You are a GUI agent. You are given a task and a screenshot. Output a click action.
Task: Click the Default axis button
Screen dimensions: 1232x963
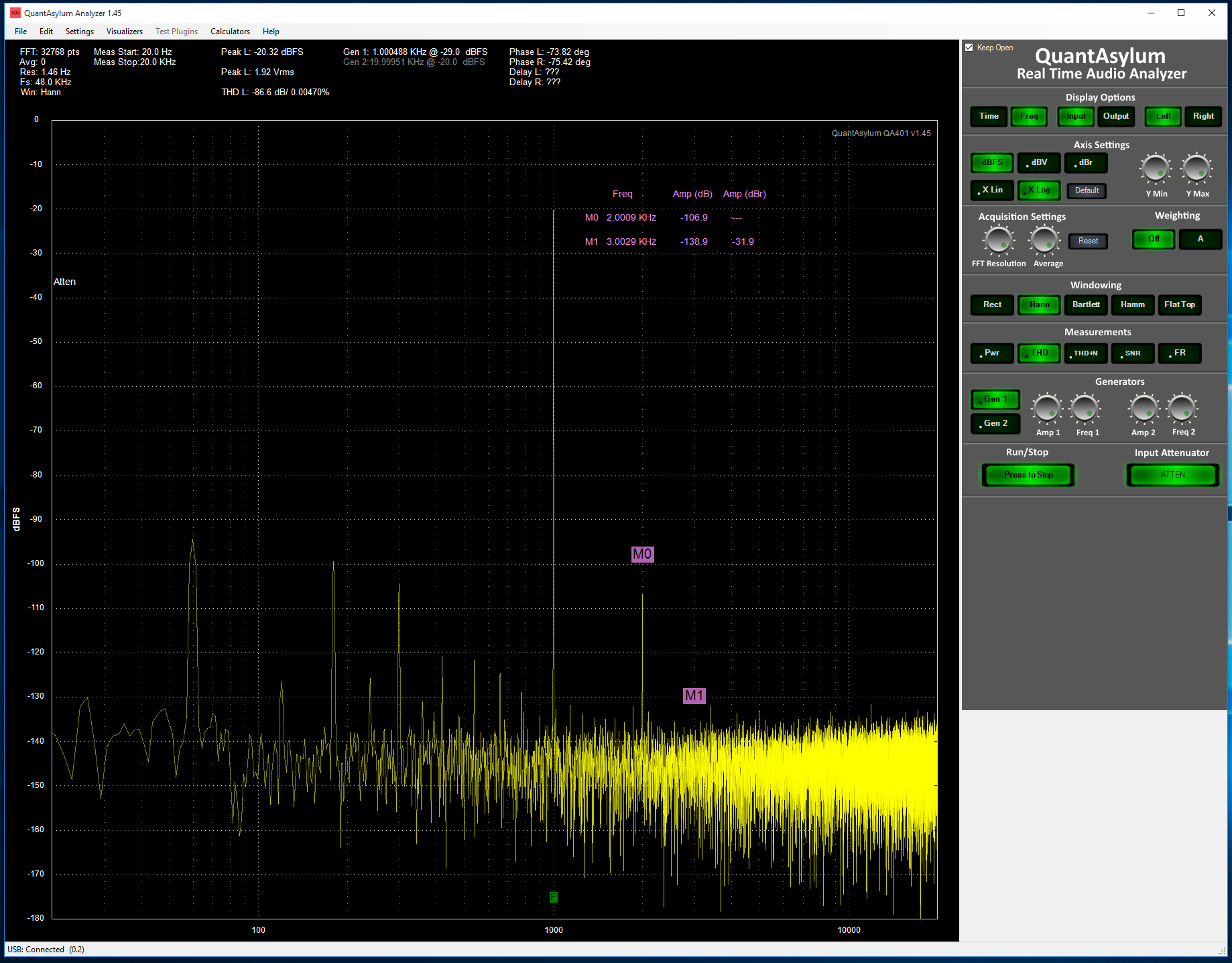[x=1087, y=190]
